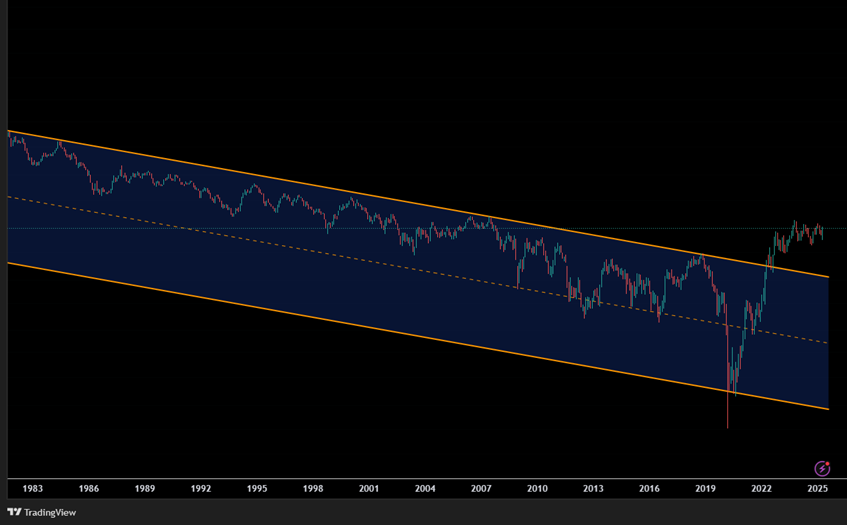
Task: Click the 1986 label on time axis
Action: point(89,488)
